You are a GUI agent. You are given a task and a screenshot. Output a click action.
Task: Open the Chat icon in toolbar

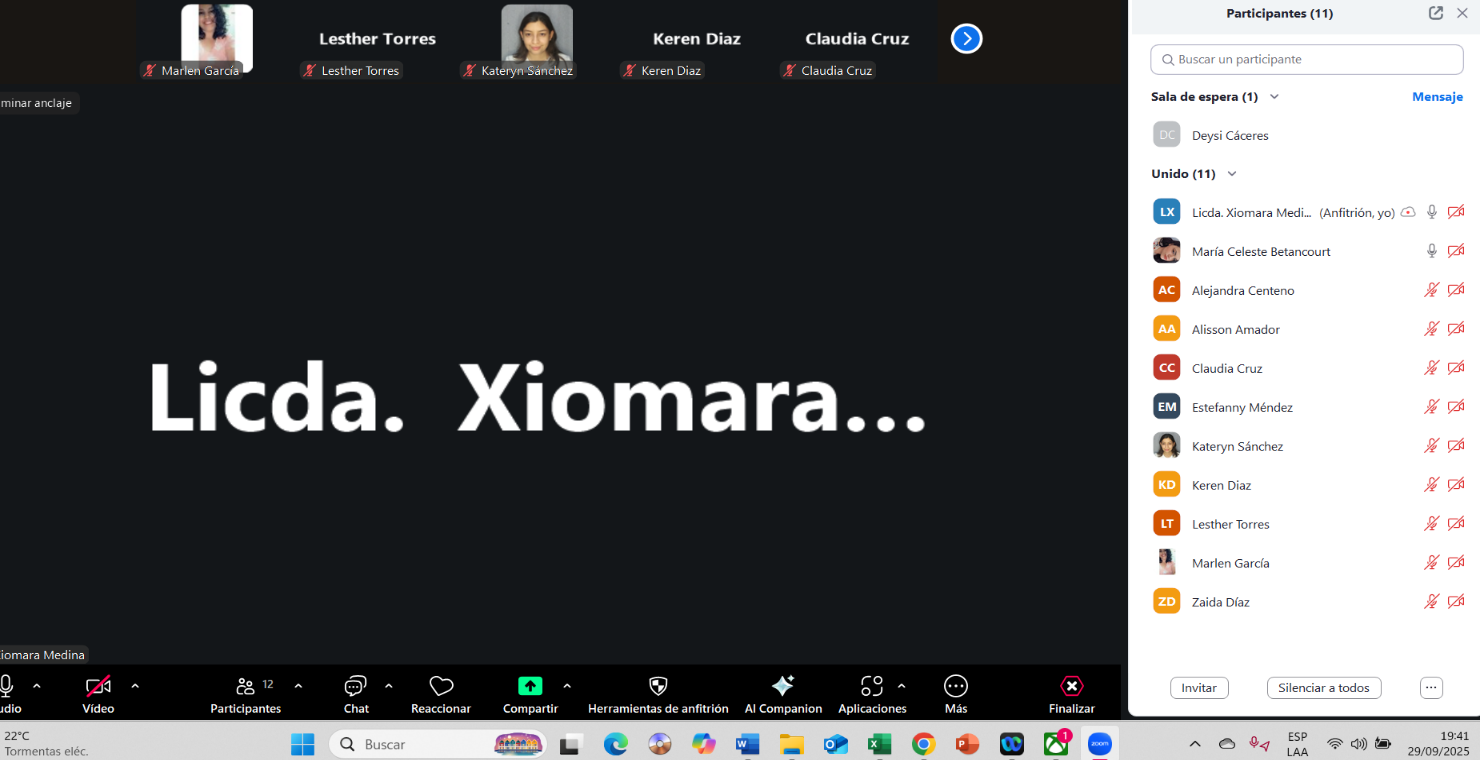(x=355, y=686)
